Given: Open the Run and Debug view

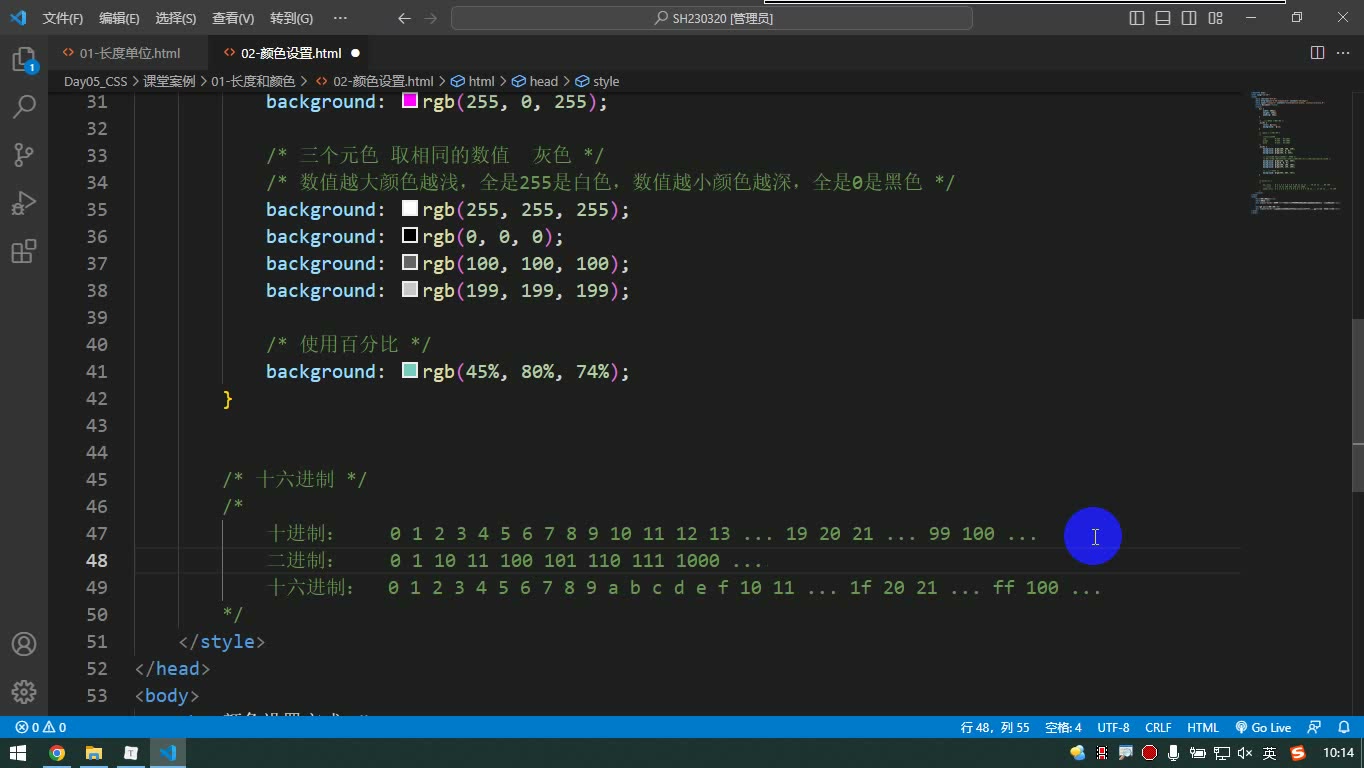Looking at the screenshot, I should (x=24, y=203).
